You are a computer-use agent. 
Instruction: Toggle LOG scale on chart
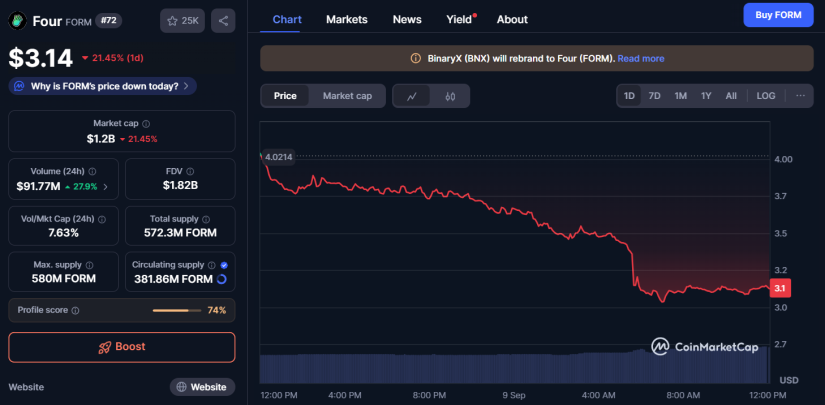coord(766,96)
